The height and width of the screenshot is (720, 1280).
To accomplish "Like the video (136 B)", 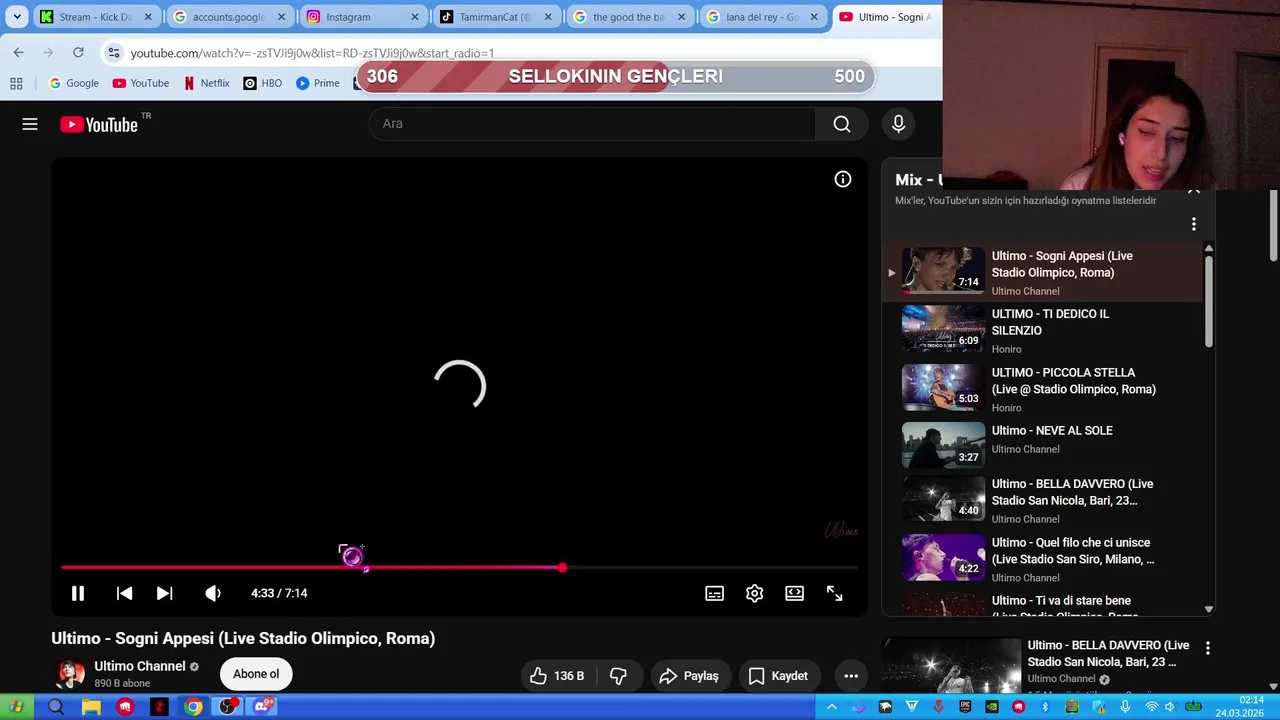I will coord(557,676).
